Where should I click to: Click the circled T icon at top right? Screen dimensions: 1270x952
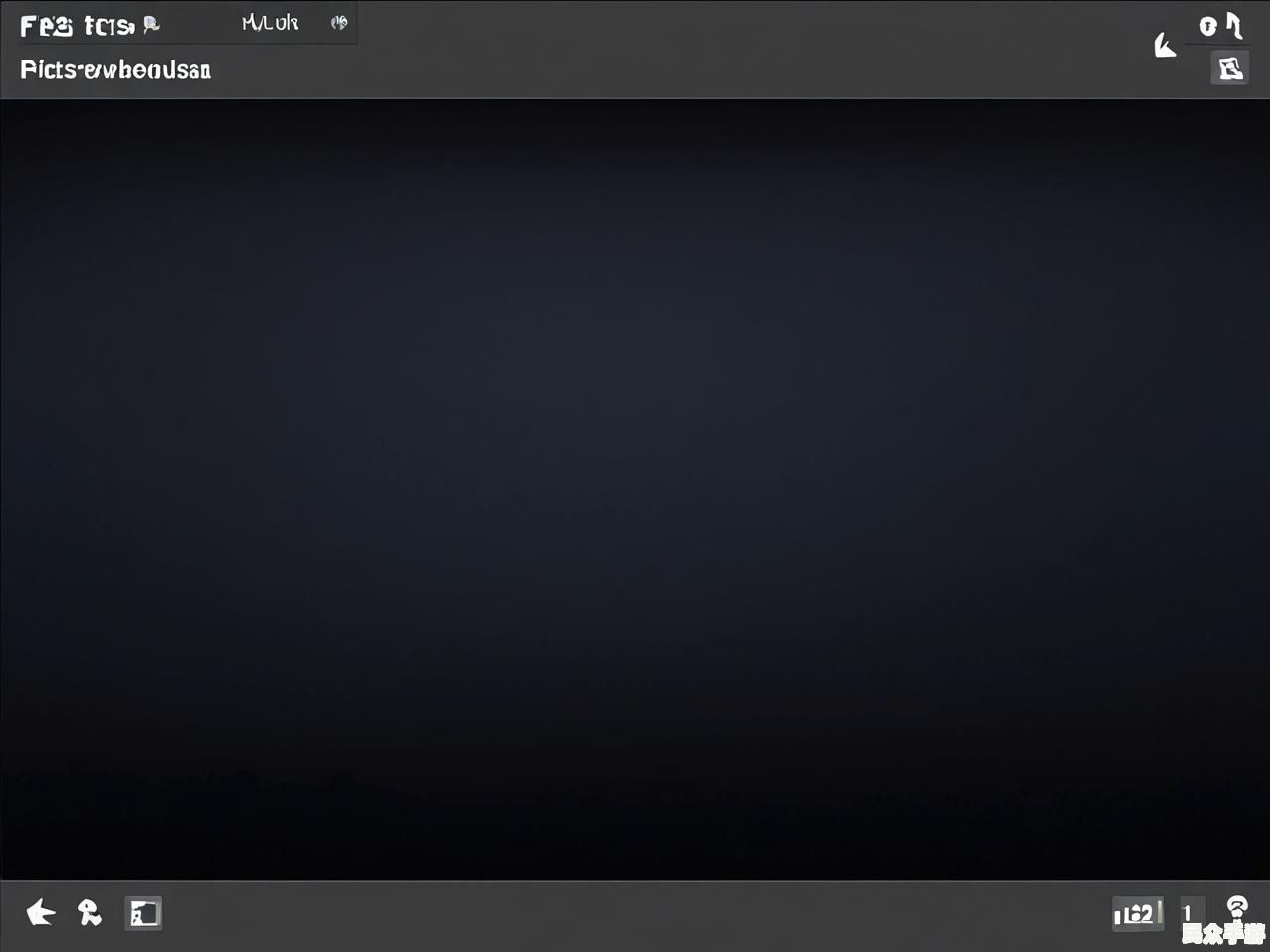tap(1206, 26)
